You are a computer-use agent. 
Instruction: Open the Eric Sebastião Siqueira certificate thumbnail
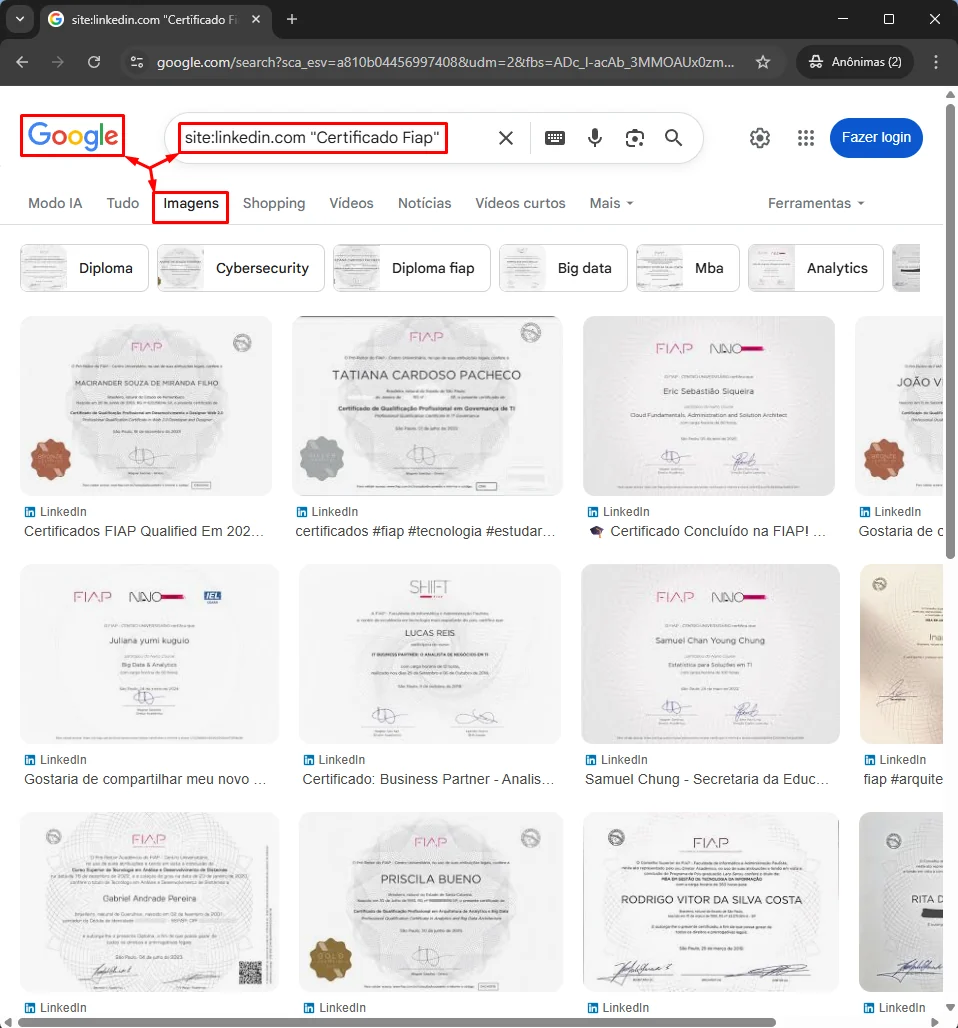(x=709, y=406)
